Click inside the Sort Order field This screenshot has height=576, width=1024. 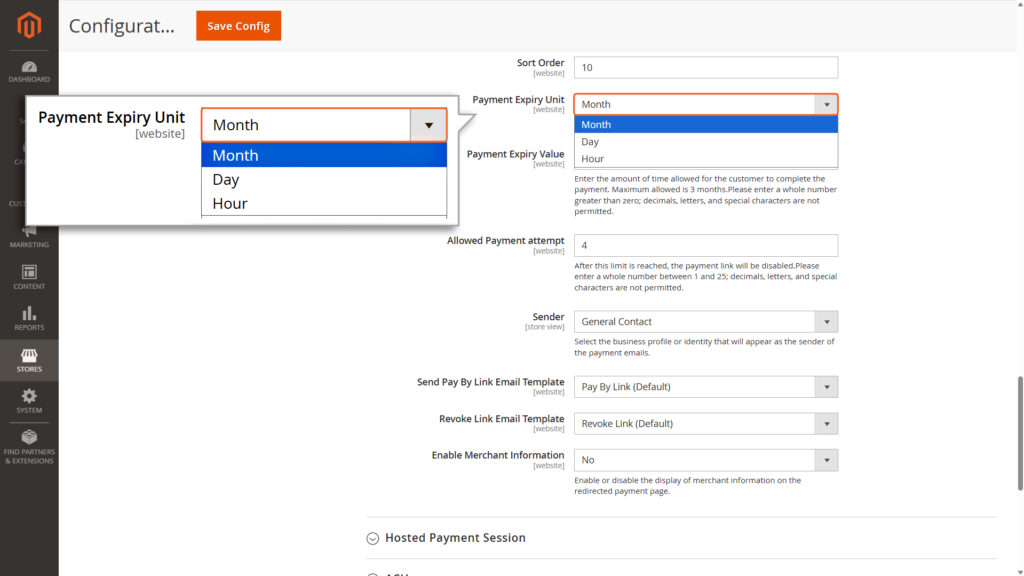705,67
